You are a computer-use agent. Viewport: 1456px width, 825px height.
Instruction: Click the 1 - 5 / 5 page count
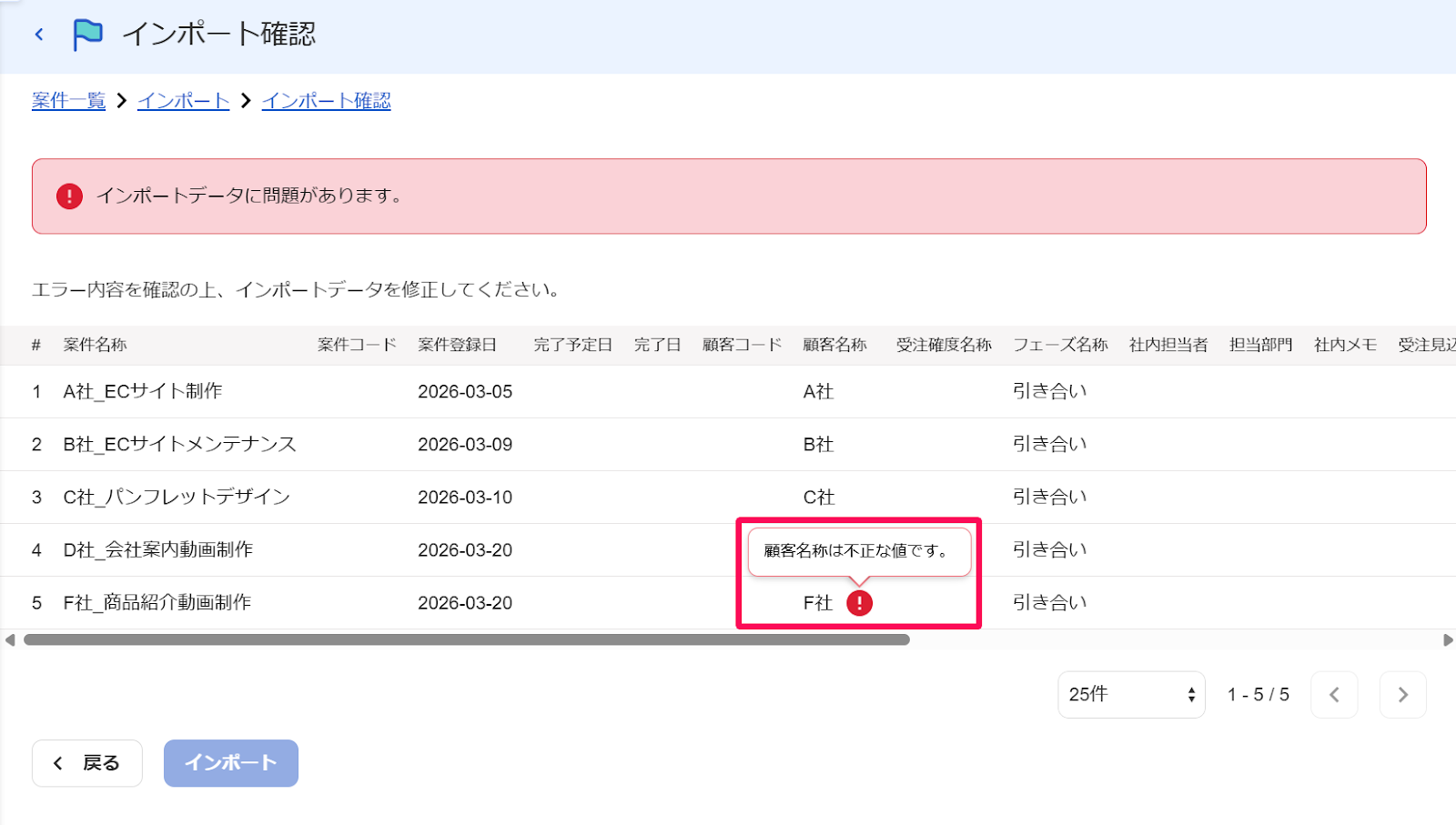point(1258,695)
